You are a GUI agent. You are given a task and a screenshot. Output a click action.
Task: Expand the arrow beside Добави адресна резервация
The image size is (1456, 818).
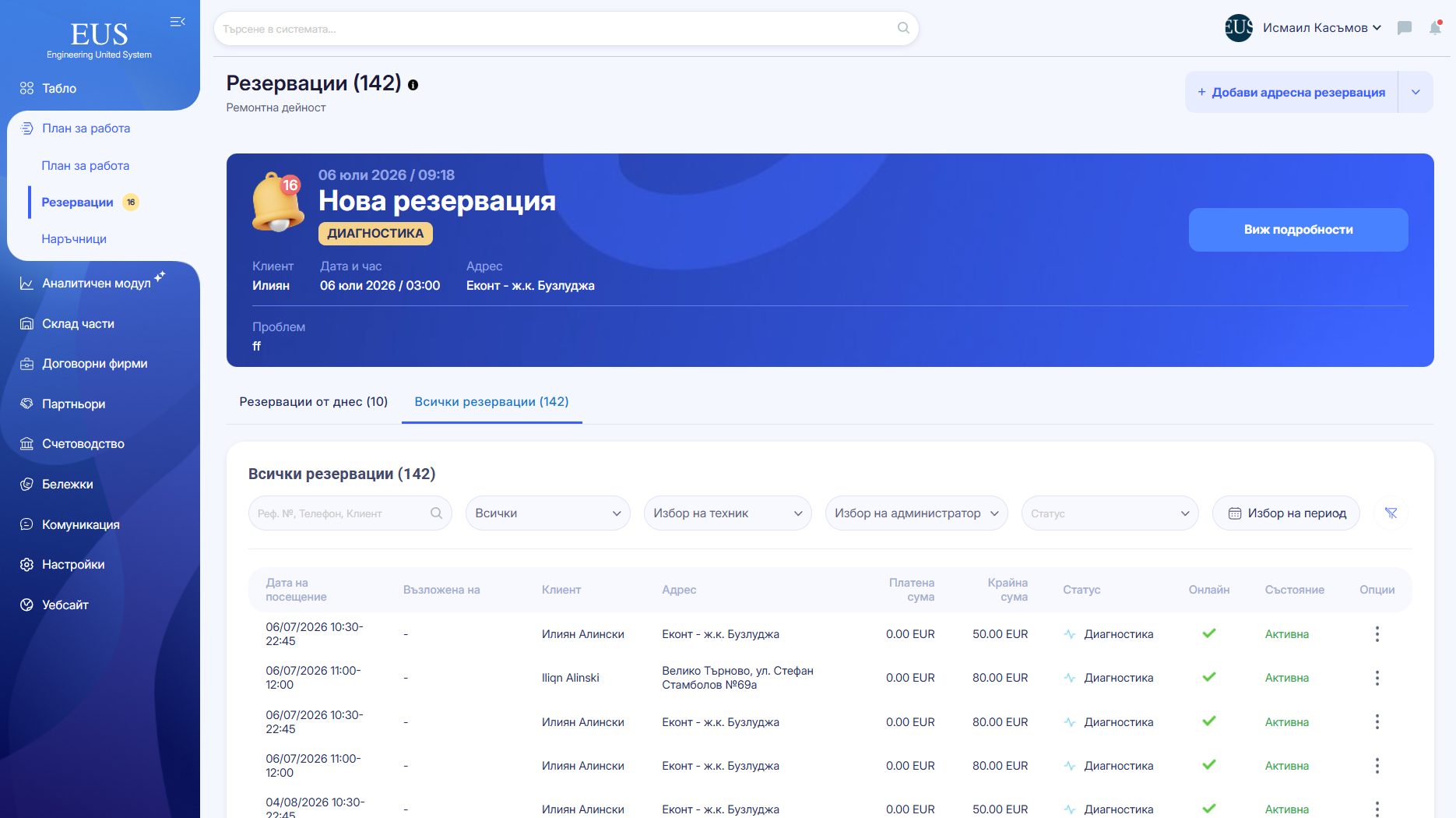pyautogui.click(x=1416, y=92)
